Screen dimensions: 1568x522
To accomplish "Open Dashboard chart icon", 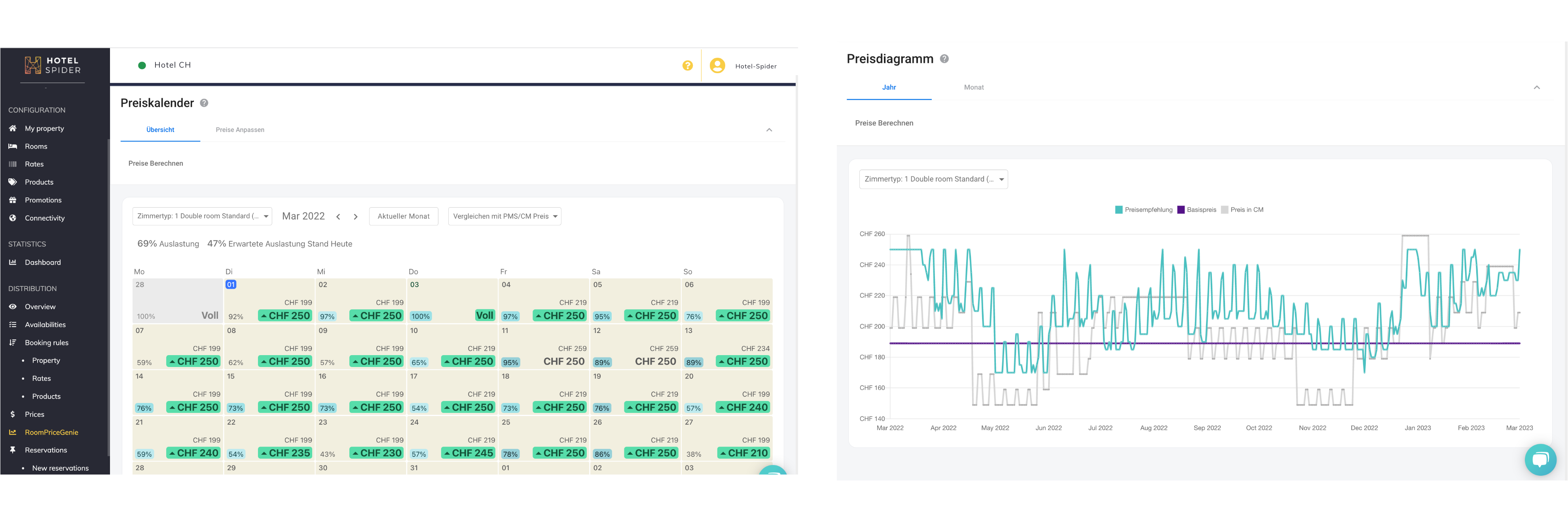I will (12, 262).
